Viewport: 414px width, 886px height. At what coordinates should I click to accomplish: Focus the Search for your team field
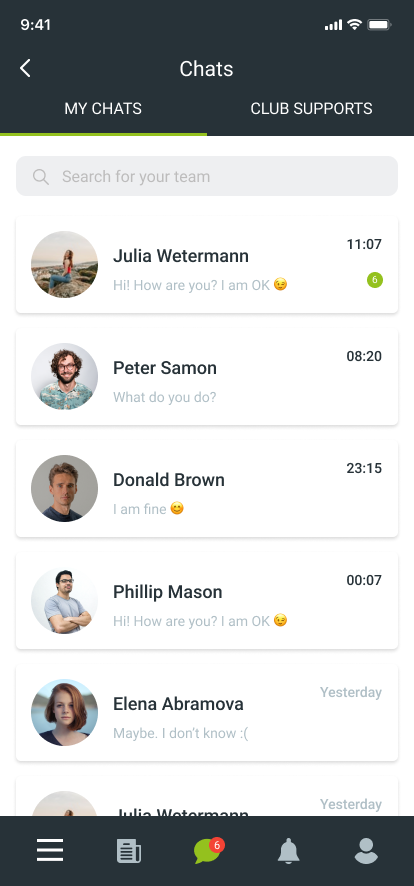207,176
